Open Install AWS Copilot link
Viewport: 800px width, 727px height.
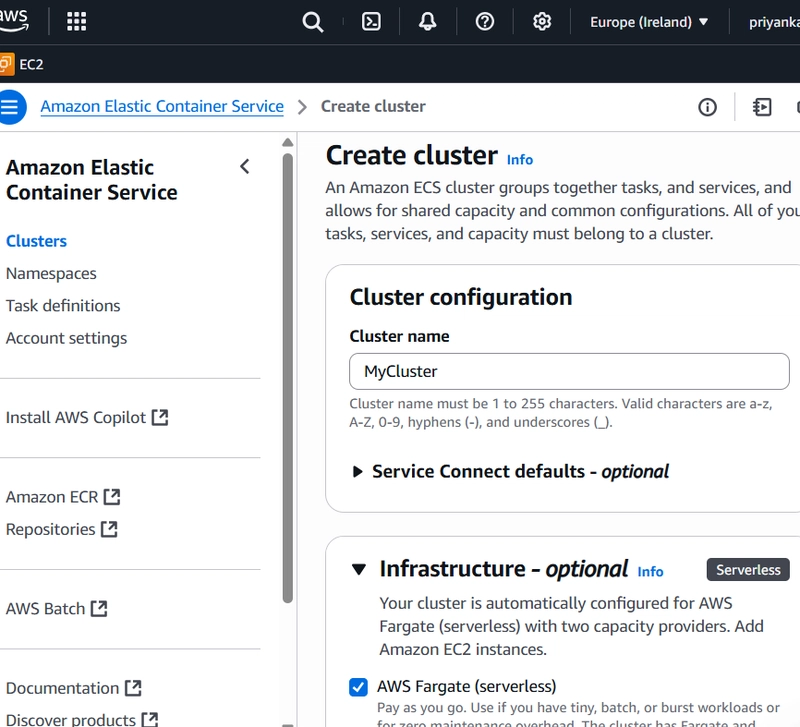pyautogui.click(x=76, y=417)
